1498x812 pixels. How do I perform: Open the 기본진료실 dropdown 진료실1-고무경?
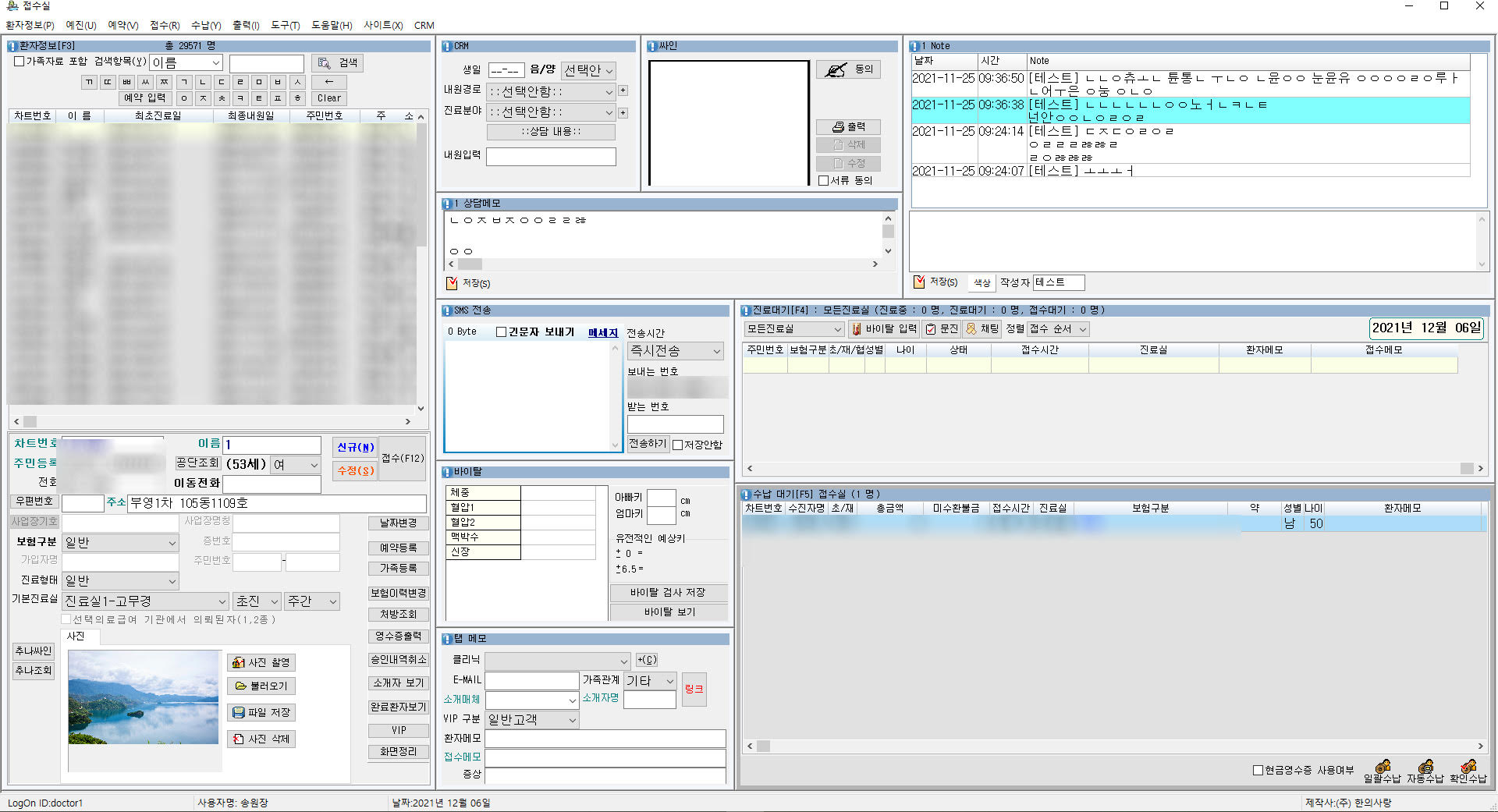tap(145, 601)
